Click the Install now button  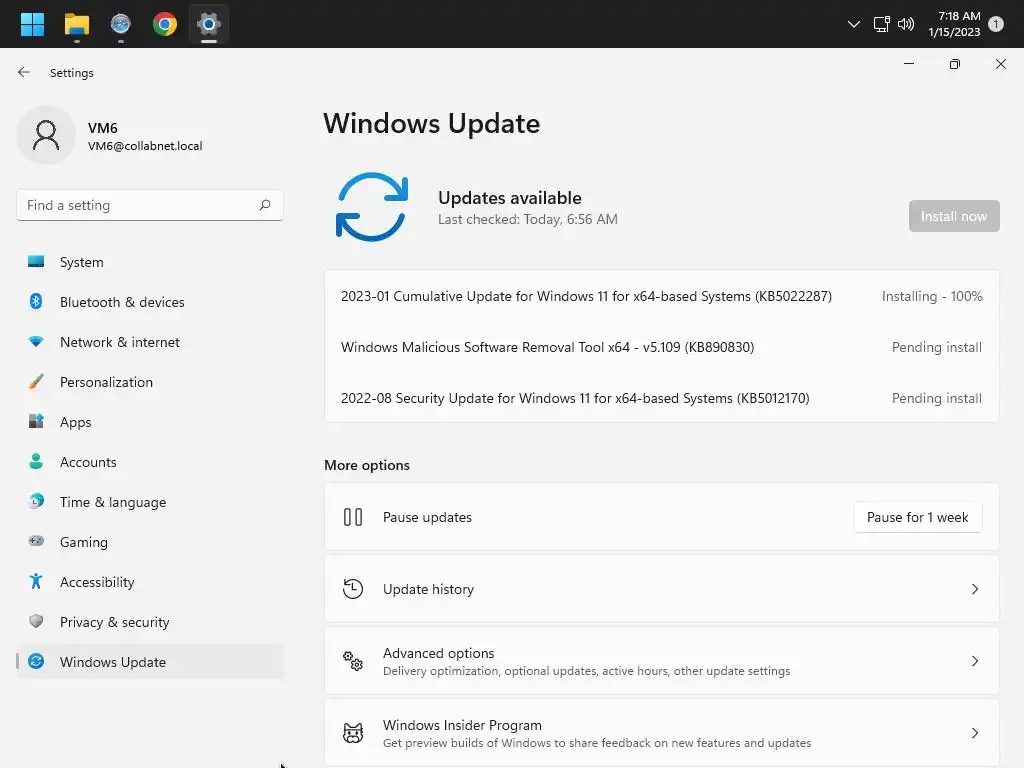(x=954, y=216)
